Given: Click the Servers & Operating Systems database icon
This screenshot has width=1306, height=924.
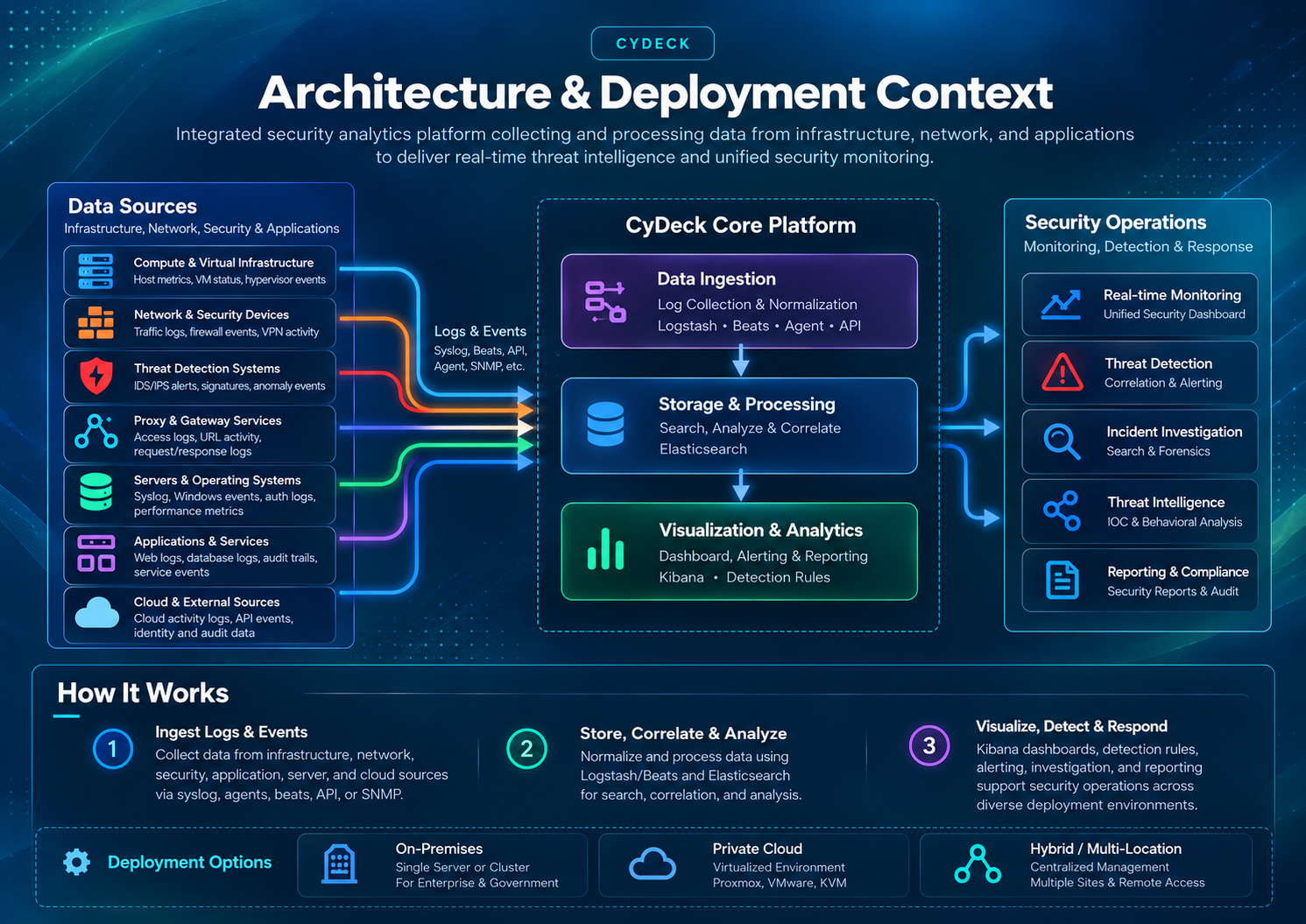Looking at the screenshot, I should click(x=95, y=492).
